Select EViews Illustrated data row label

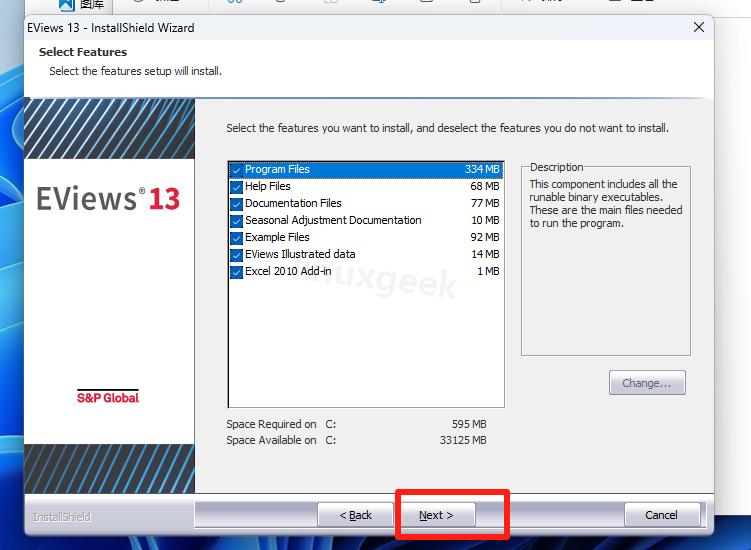300,254
